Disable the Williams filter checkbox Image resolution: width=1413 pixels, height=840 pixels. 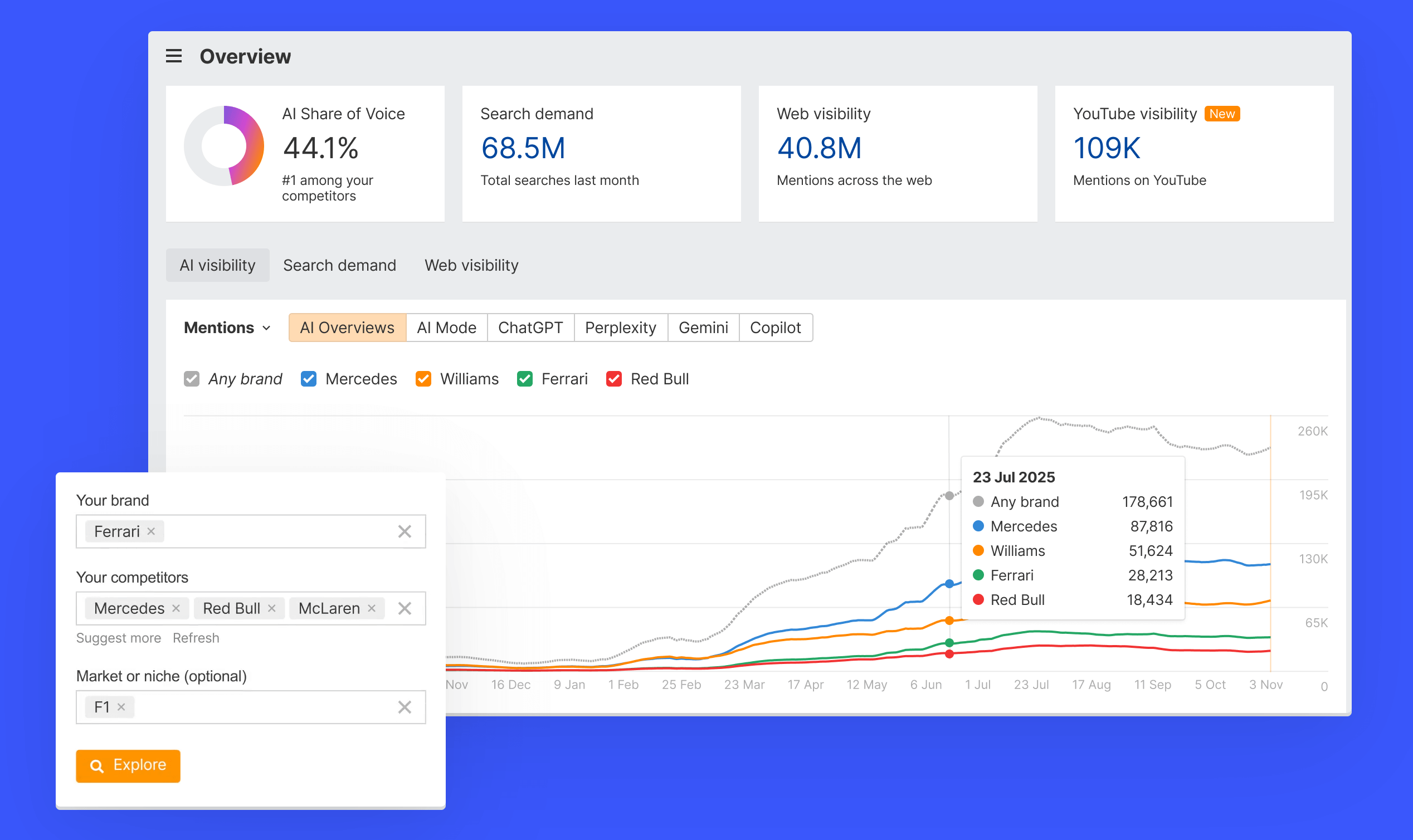tap(423, 379)
